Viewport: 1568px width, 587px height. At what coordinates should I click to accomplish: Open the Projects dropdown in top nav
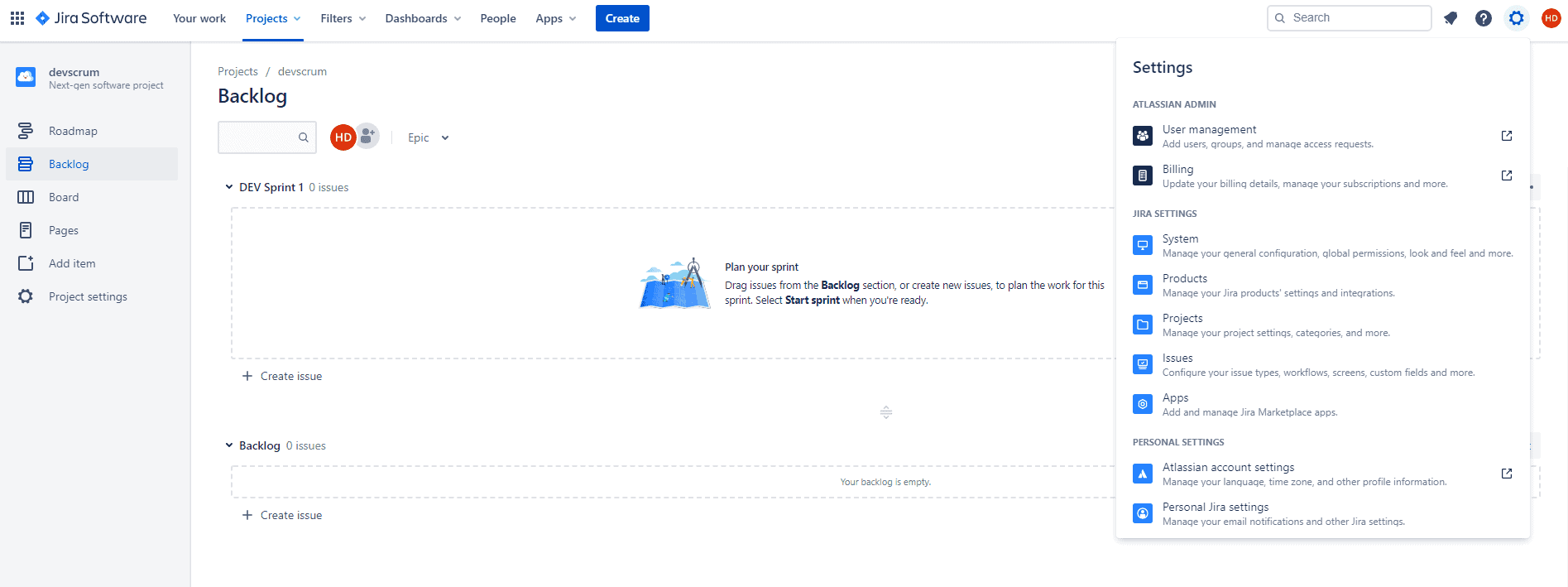coord(273,18)
